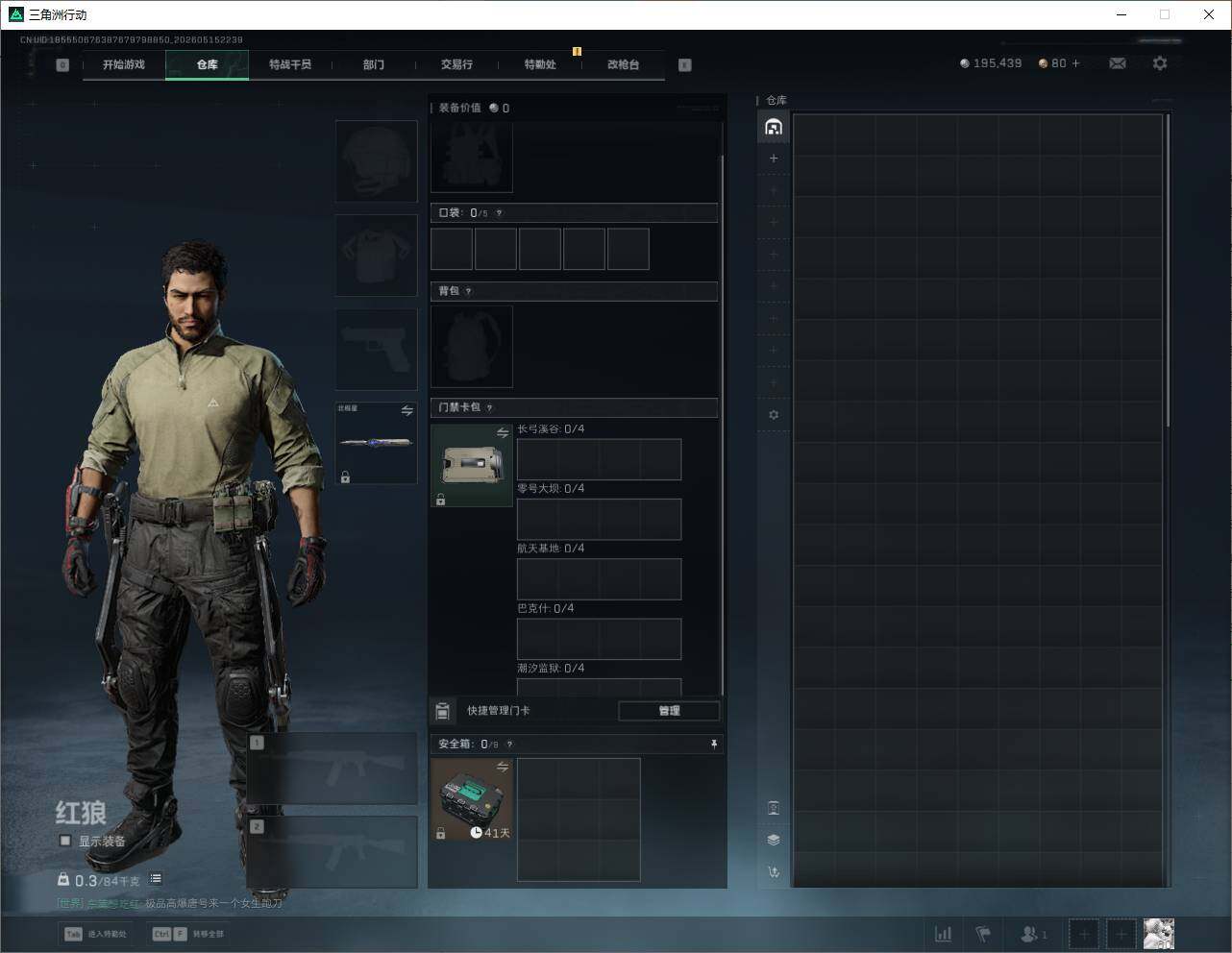
Task: Select primary weapon slot 1
Action: click(333, 769)
